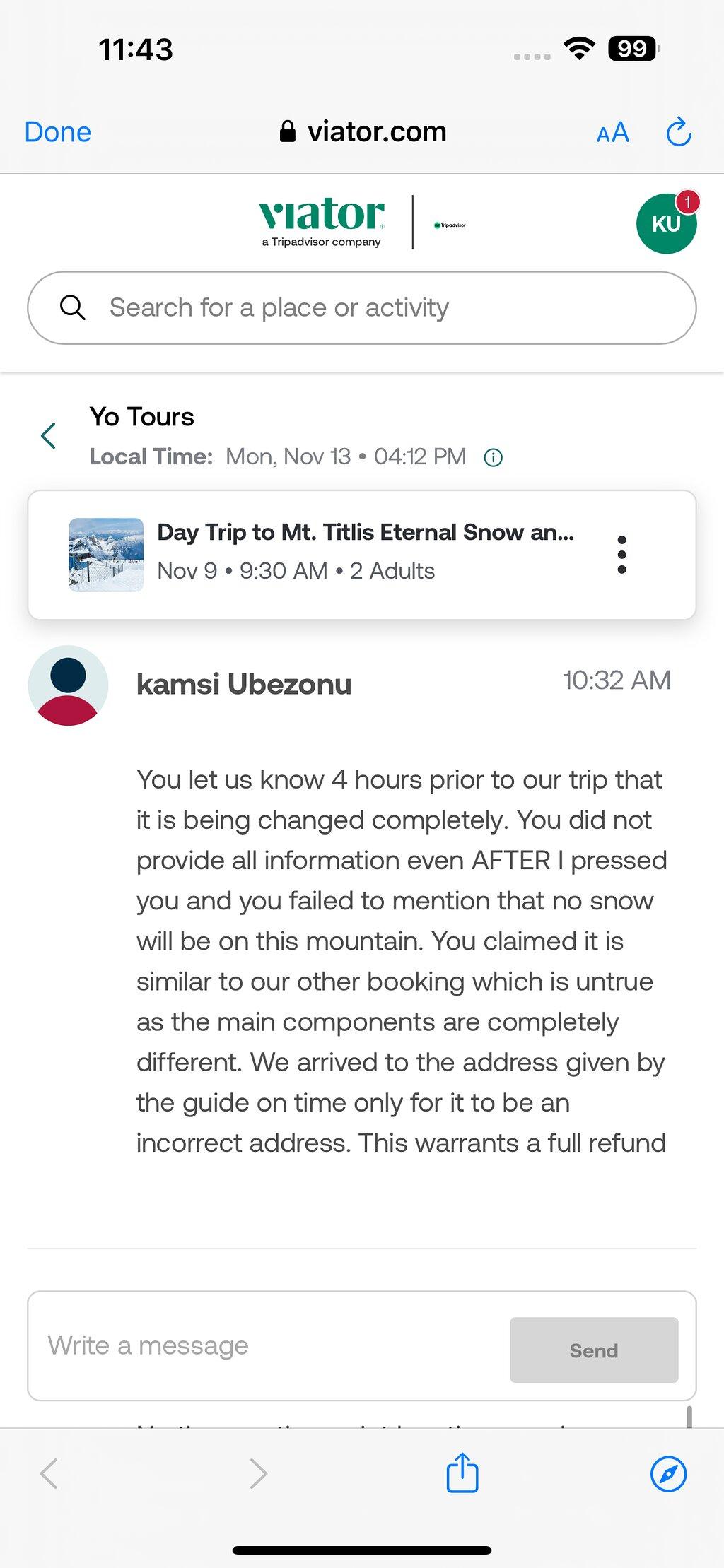The image size is (724, 1568).
Task: Open the share sheet icon
Action: pos(462,1473)
